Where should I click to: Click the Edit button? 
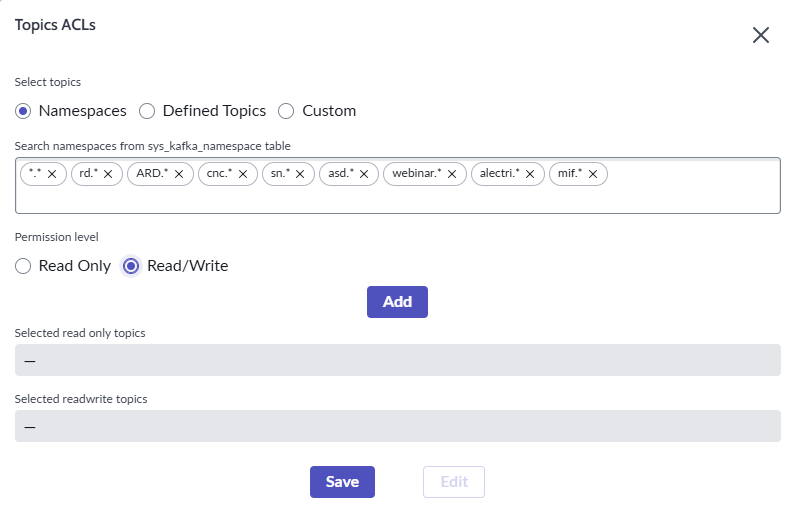(454, 482)
